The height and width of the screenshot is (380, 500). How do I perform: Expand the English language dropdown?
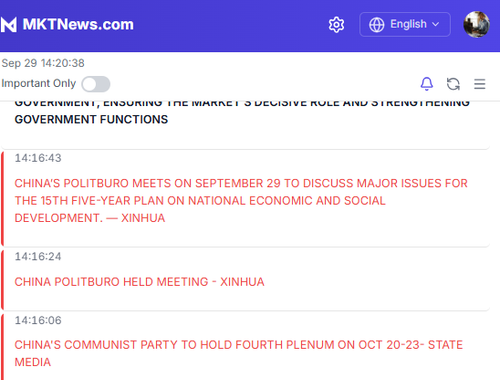pos(405,24)
